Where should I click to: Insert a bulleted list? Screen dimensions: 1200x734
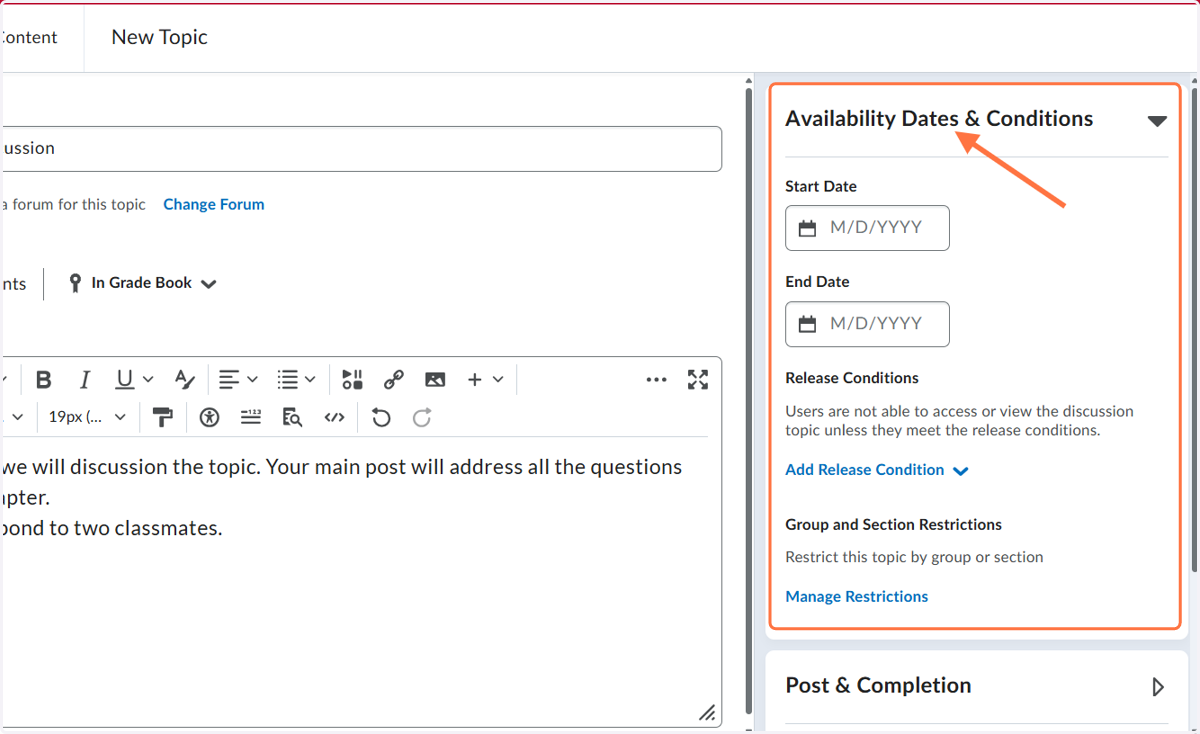click(x=288, y=380)
